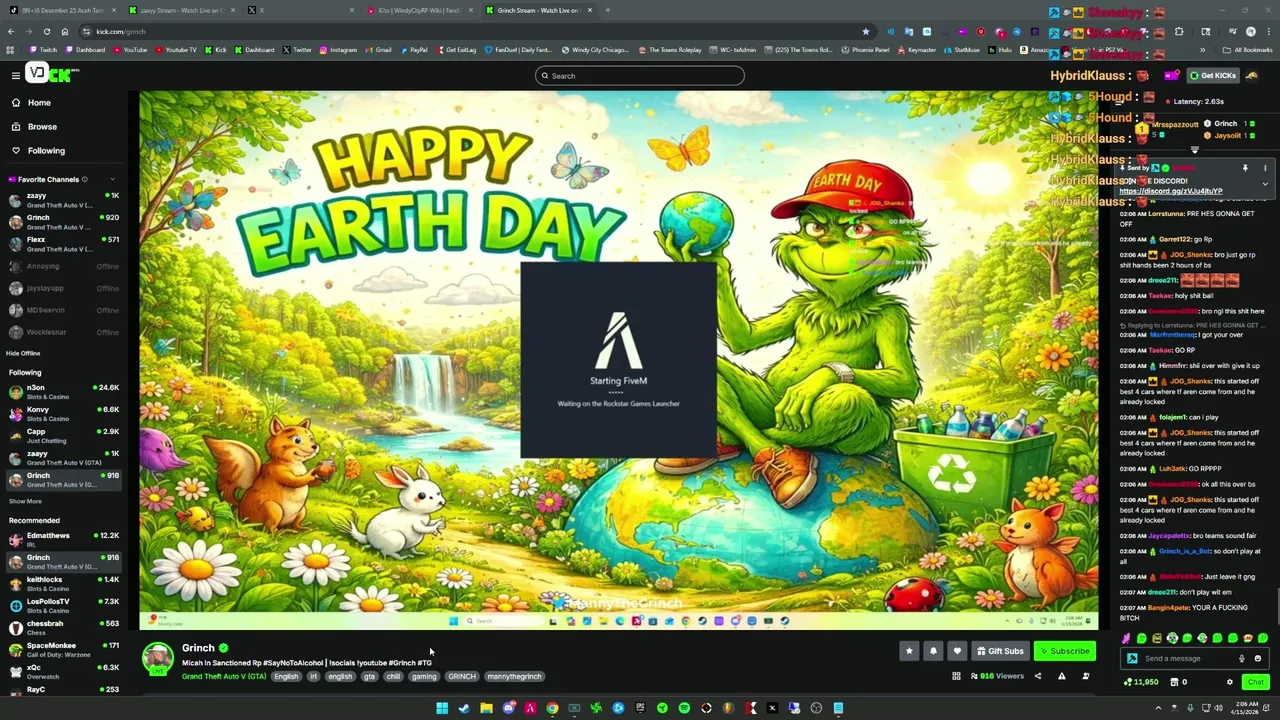Open the PayPal bookmark
Screen dimensions: 1280x720
coord(413,49)
